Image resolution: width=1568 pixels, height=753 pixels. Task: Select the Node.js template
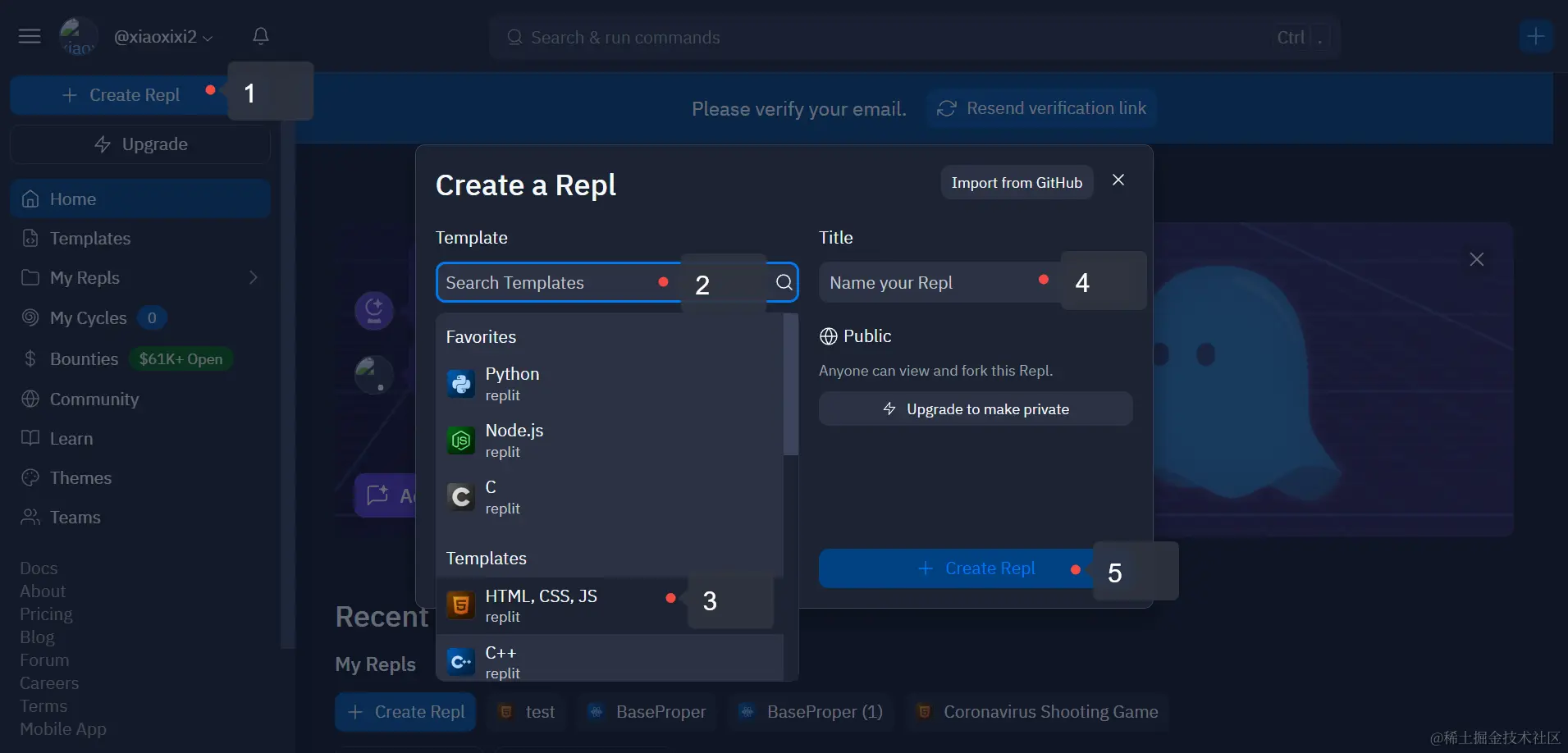point(610,440)
